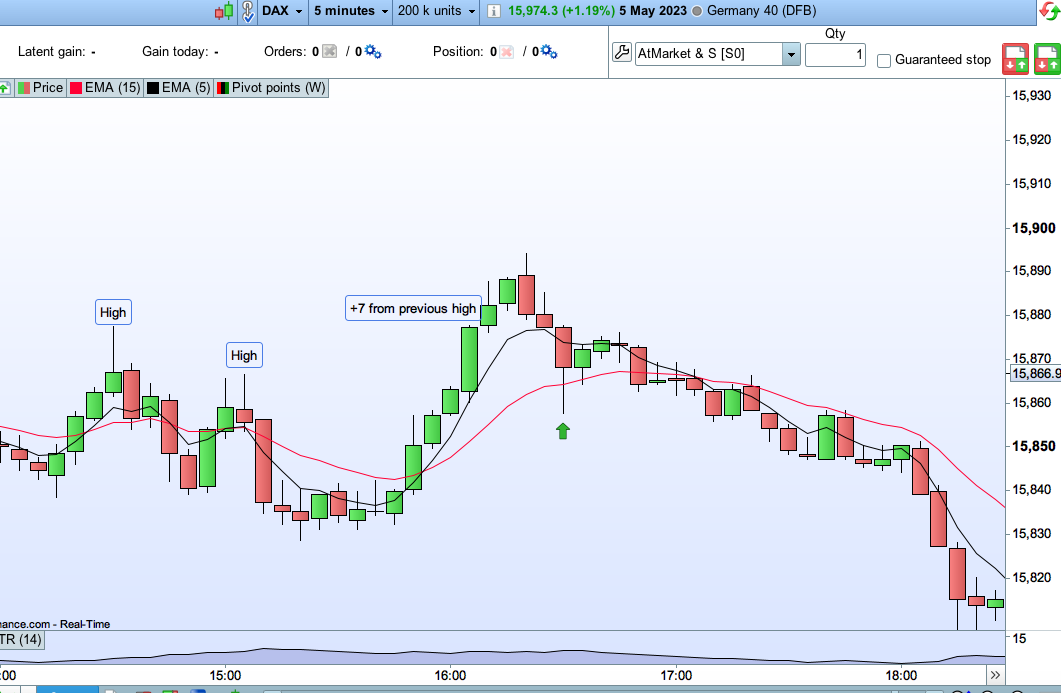Image resolution: width=1061 pixels, height=693 pixels.
Task: Click the black EMA (5) color swatch
Action: point(153,88)
